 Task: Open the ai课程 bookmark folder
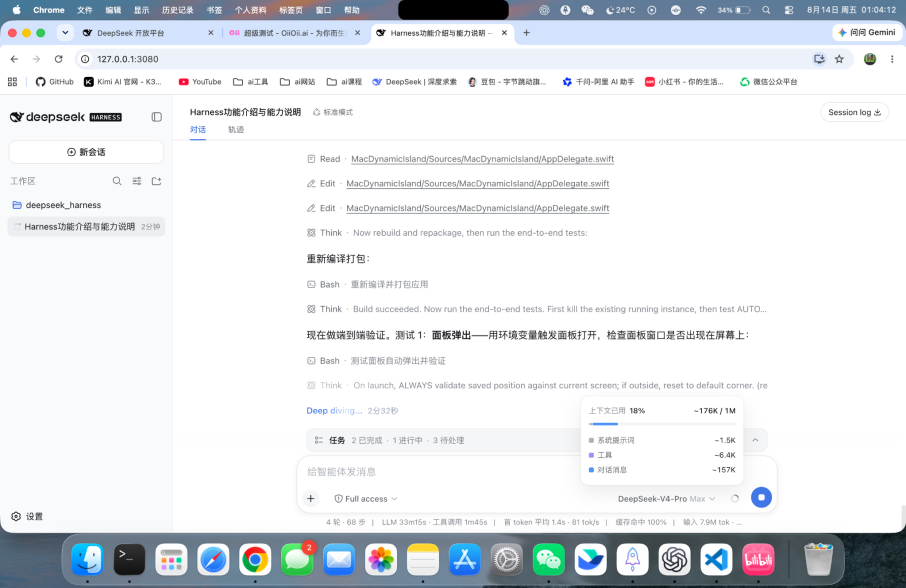tap(344, 82)
